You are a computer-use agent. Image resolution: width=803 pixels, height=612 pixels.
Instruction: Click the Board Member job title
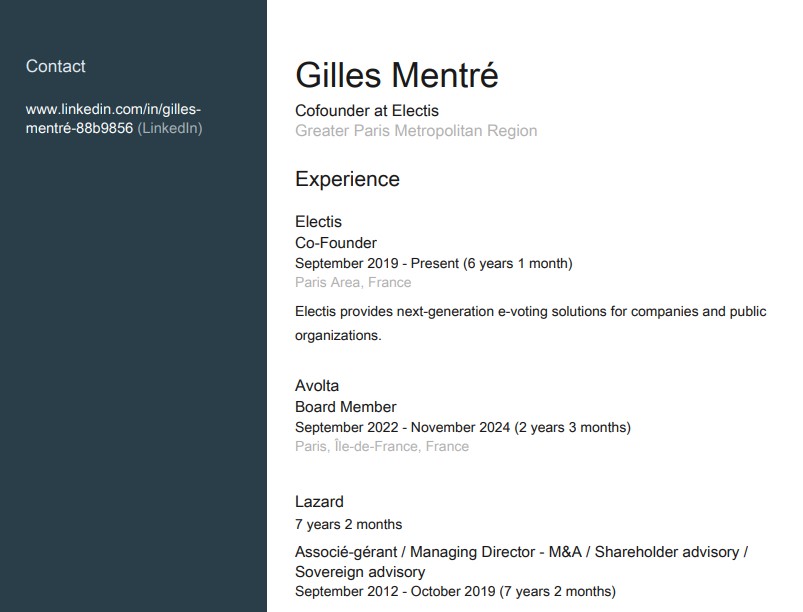346,407
